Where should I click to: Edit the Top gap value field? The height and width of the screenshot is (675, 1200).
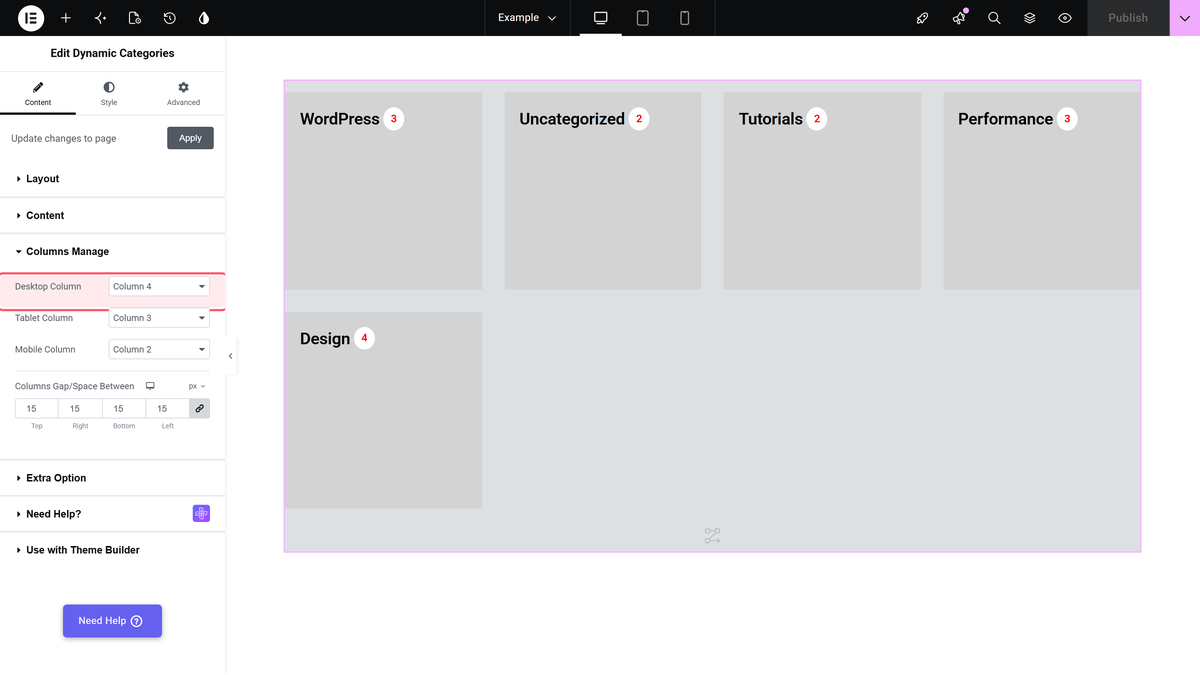pos(37,408)
